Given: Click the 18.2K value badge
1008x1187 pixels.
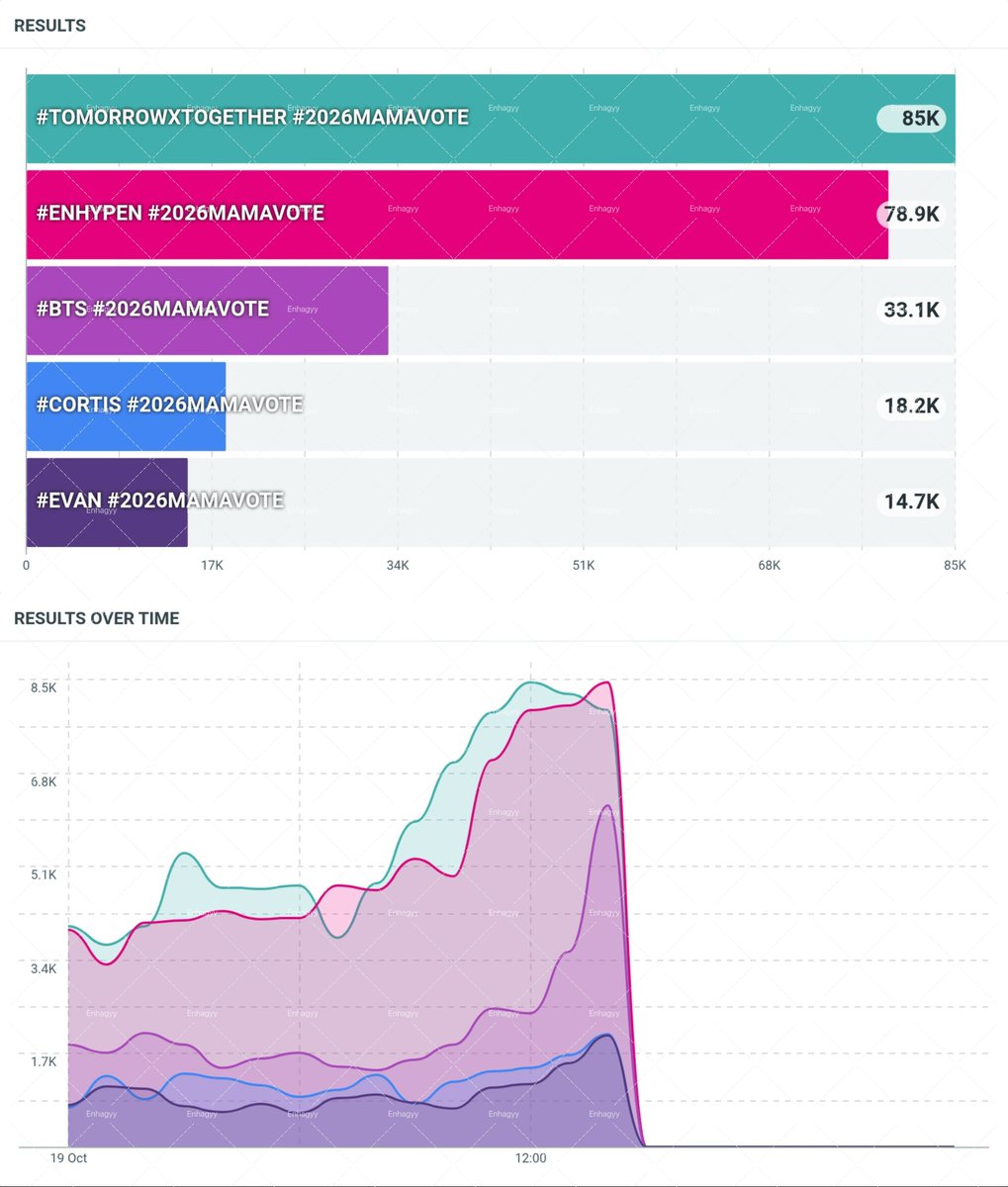Looking at the screenshot, I should click(x=911, y=407).
